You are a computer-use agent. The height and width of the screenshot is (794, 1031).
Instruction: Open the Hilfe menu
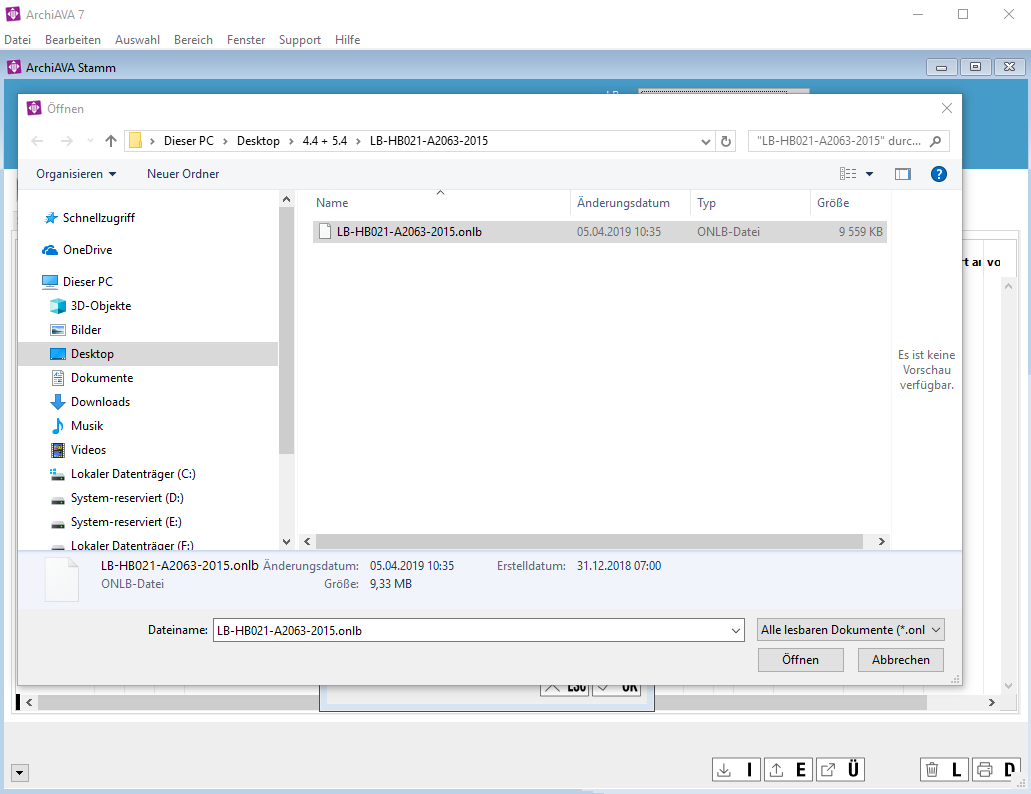point(347,39)
